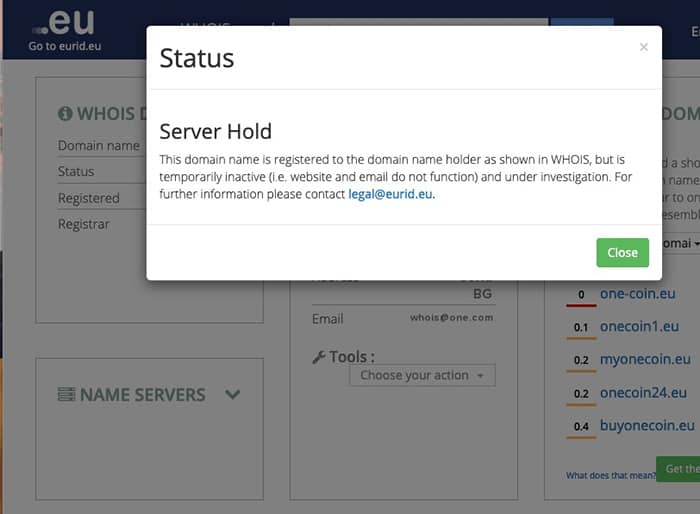
Task: Click the 'Domain name' row label
Action: 99,146
